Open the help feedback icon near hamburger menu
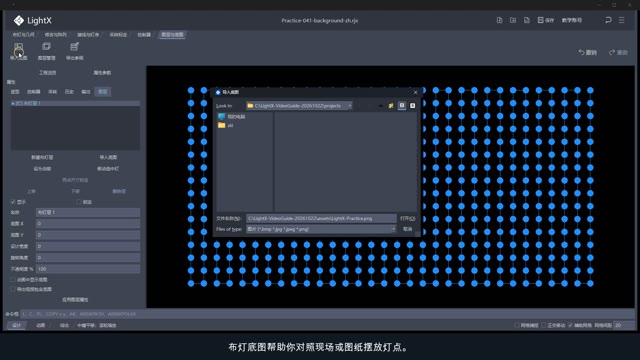The height and width of the screenshot is (360, 640). [608, 20]
